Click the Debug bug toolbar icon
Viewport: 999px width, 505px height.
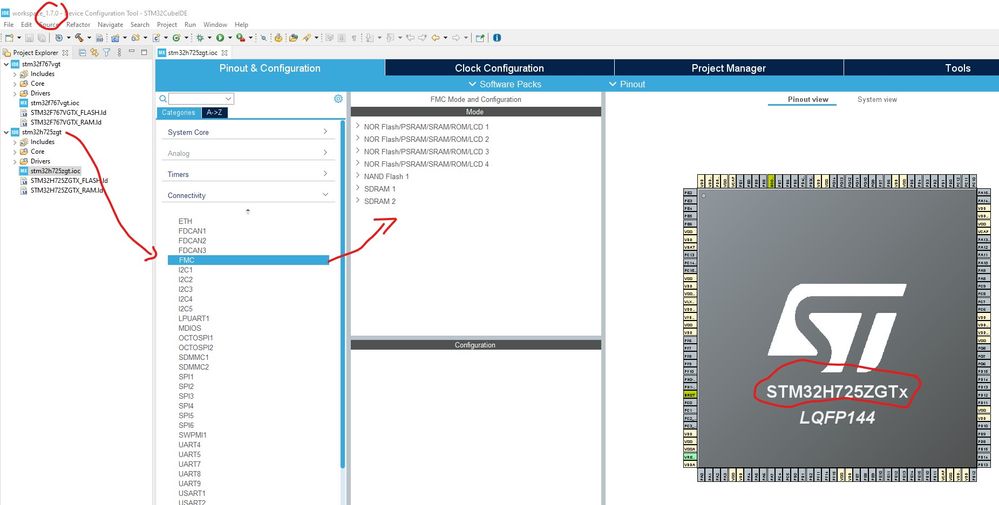click(199, 38)
